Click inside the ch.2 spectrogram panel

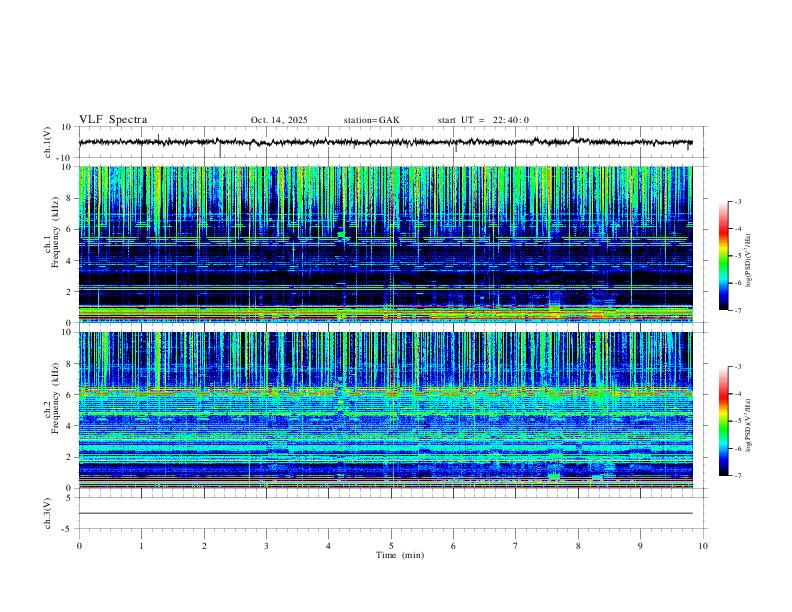(385, 410)
